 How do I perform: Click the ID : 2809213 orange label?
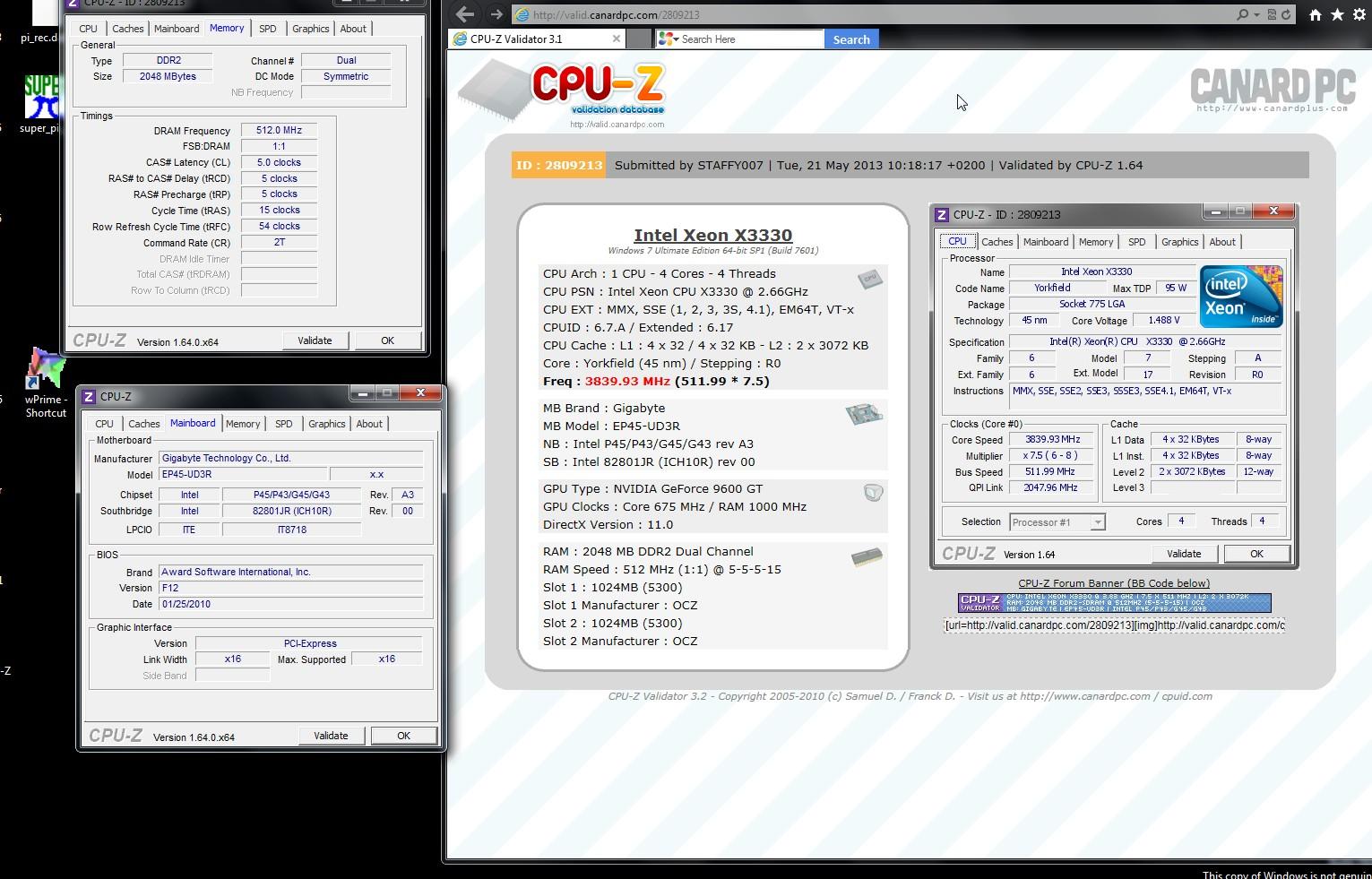pyautogui.click(x=558, y=165)
